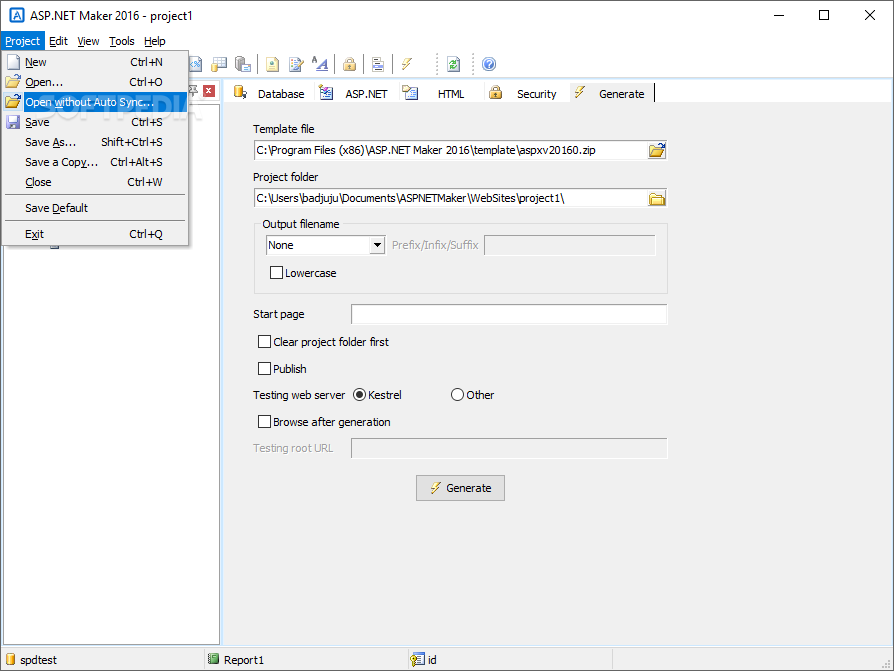Viewport: 894px width, 671px height.
Task: Open the HTML settings page toolbar icon
Action: tap(273, 64)
